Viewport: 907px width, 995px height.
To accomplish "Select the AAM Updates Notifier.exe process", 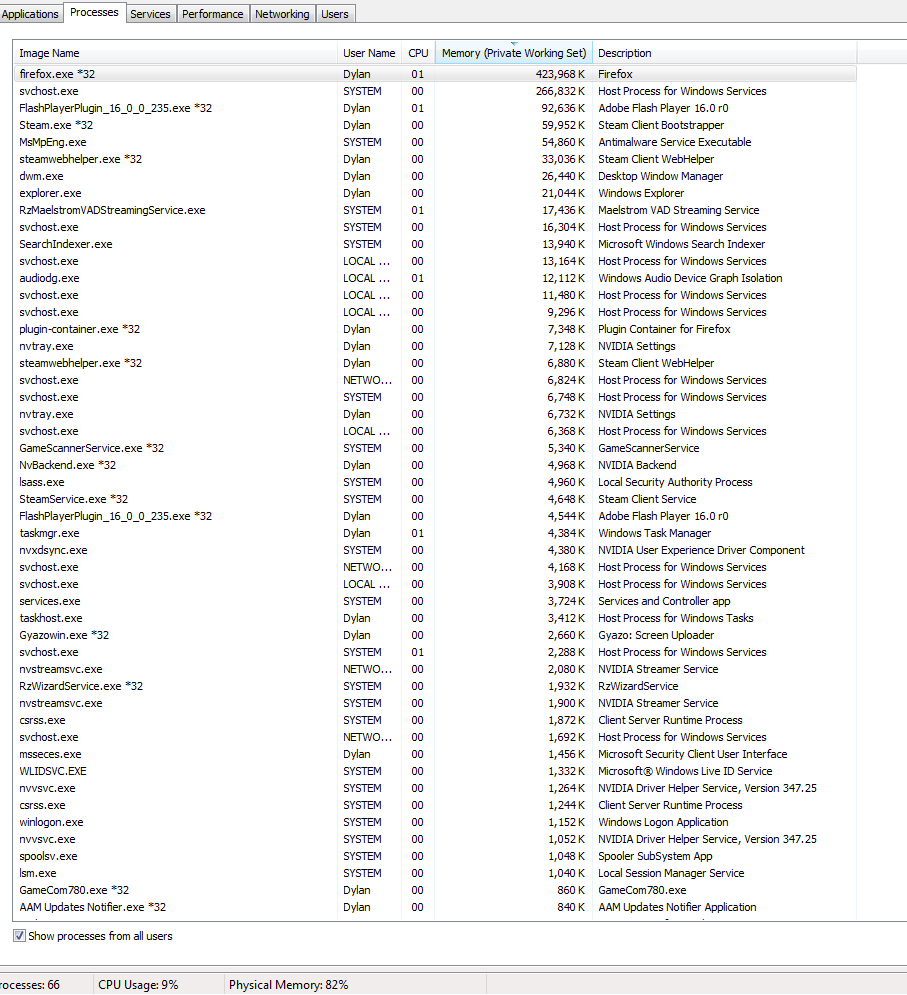I will tap(435, 907).
